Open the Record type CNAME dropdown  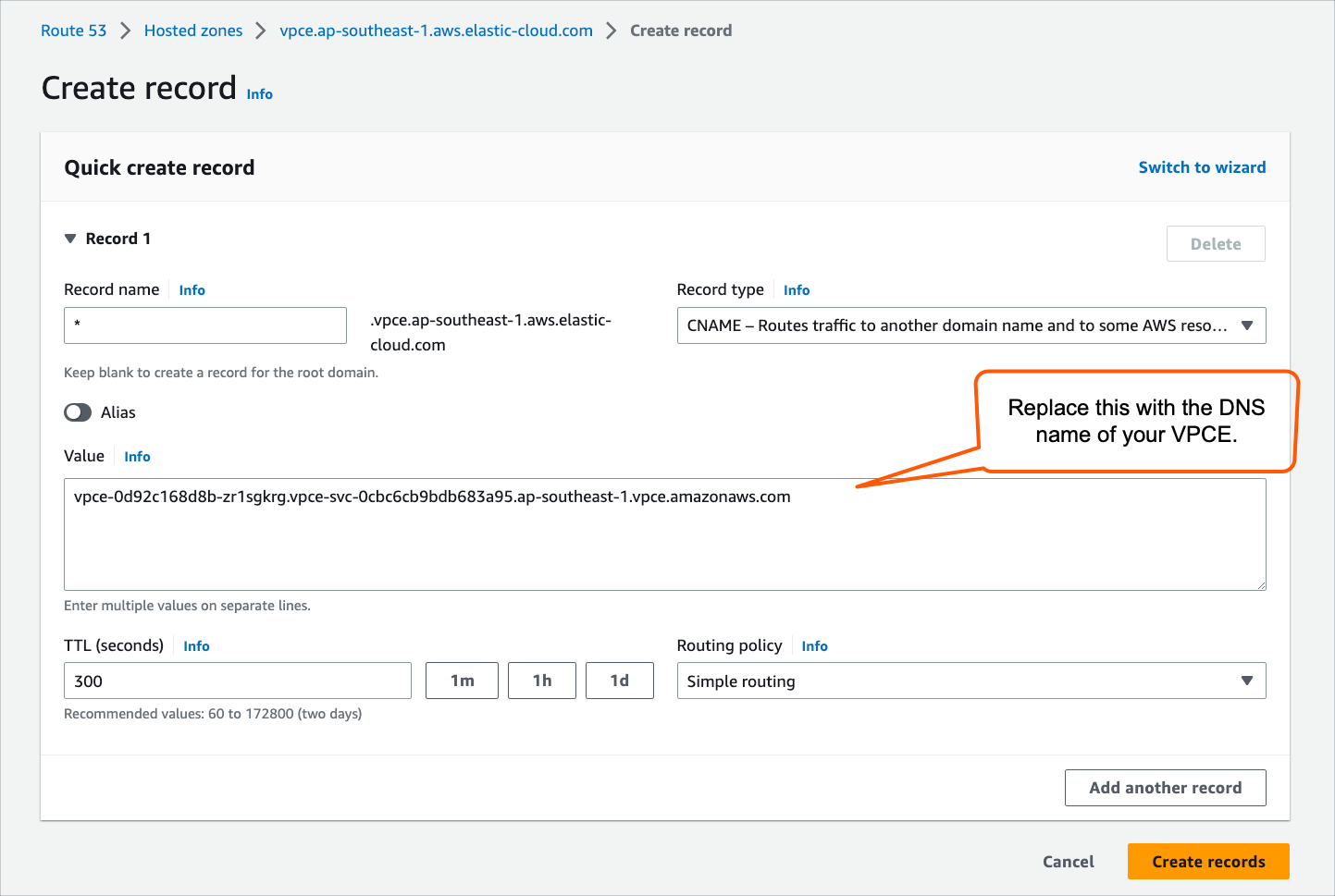(971, 325)
